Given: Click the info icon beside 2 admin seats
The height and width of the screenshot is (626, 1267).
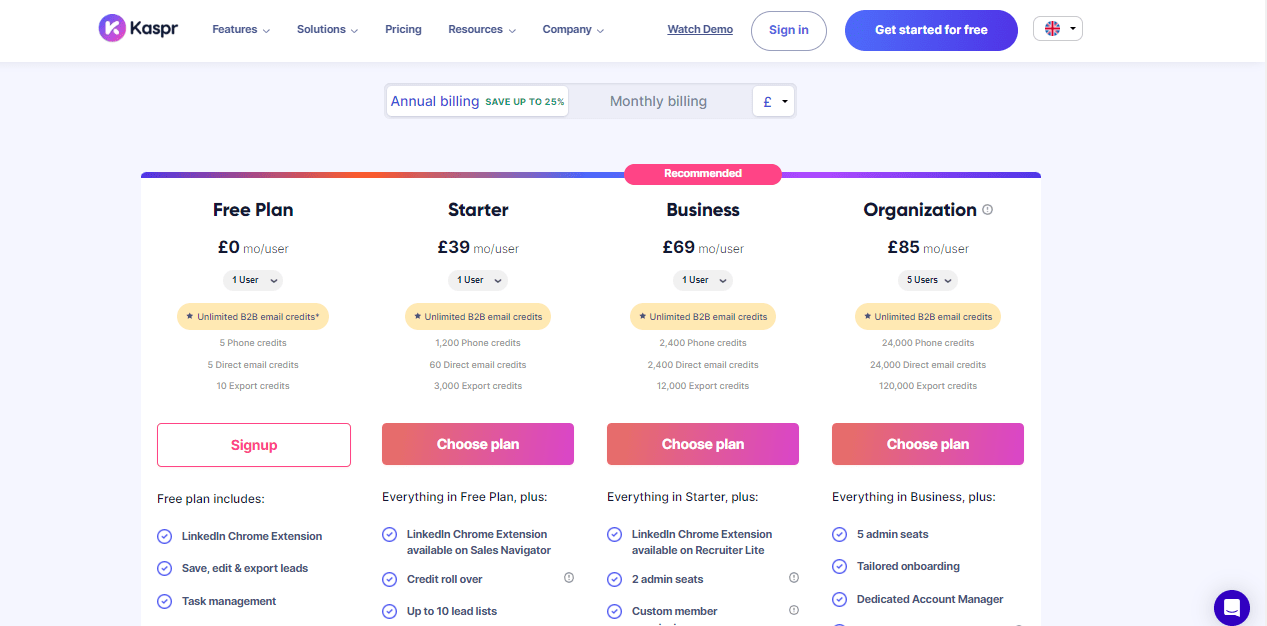Looking at the screenshot, I should (x=793, y=578).
